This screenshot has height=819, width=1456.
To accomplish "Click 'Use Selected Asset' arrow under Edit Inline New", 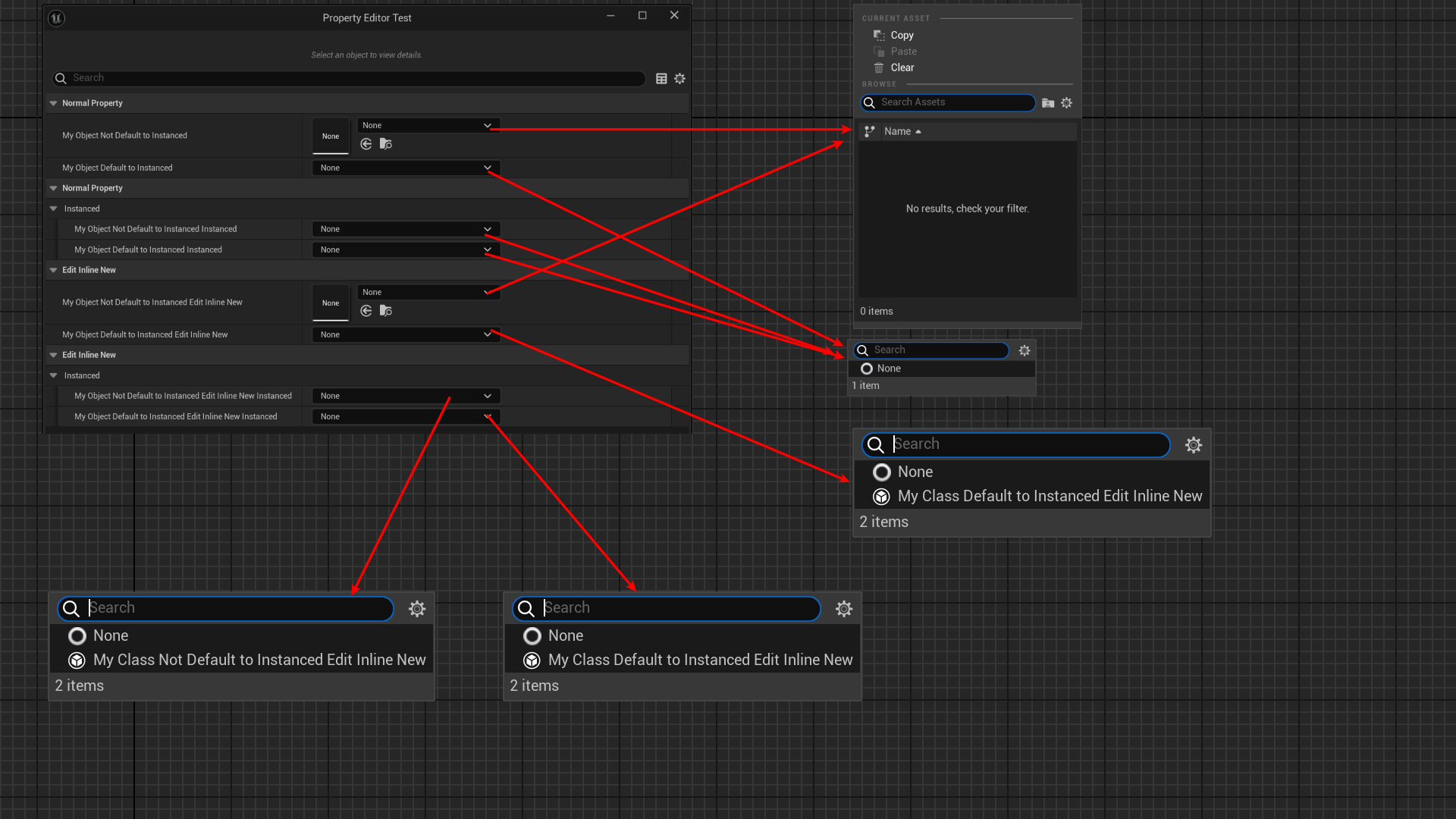I will [366, 311].
